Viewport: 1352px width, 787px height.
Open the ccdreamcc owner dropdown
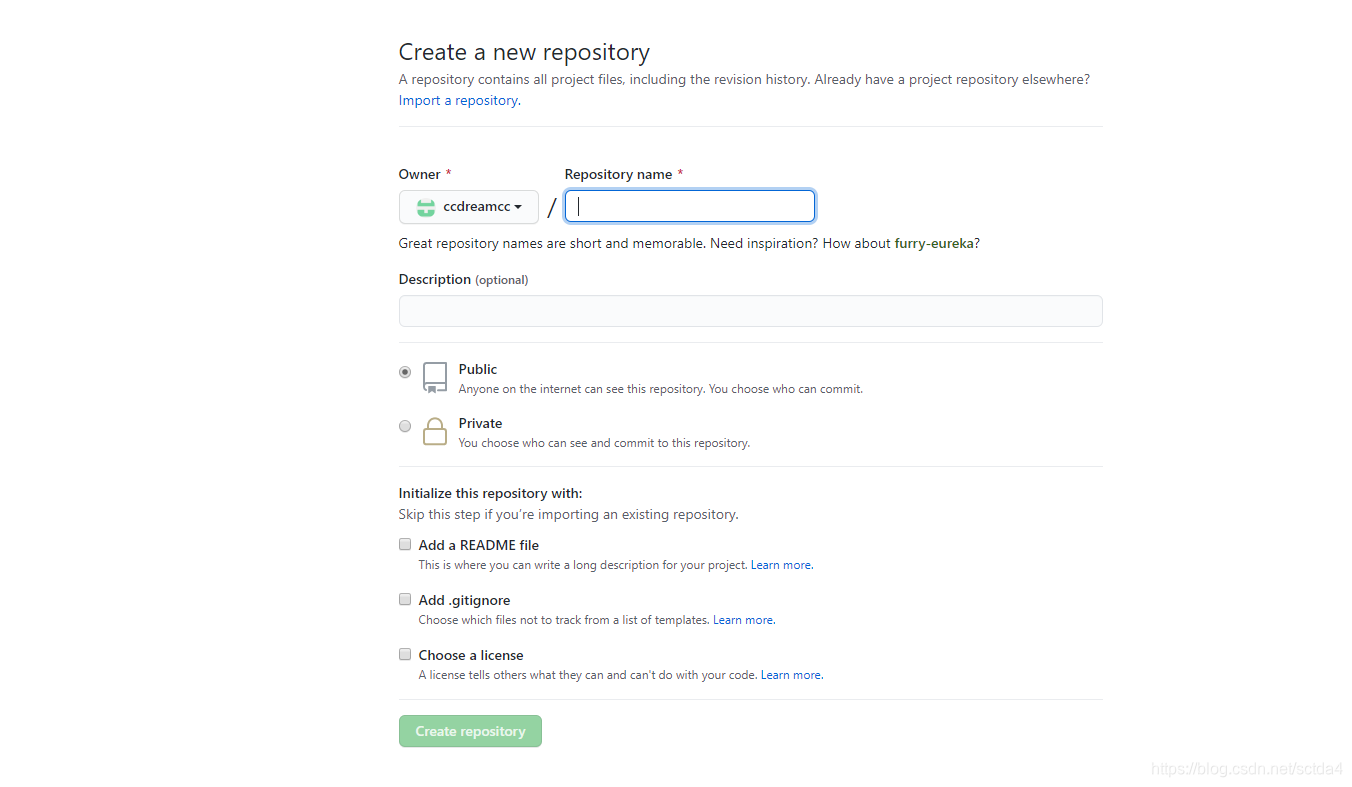coord(468,207)
